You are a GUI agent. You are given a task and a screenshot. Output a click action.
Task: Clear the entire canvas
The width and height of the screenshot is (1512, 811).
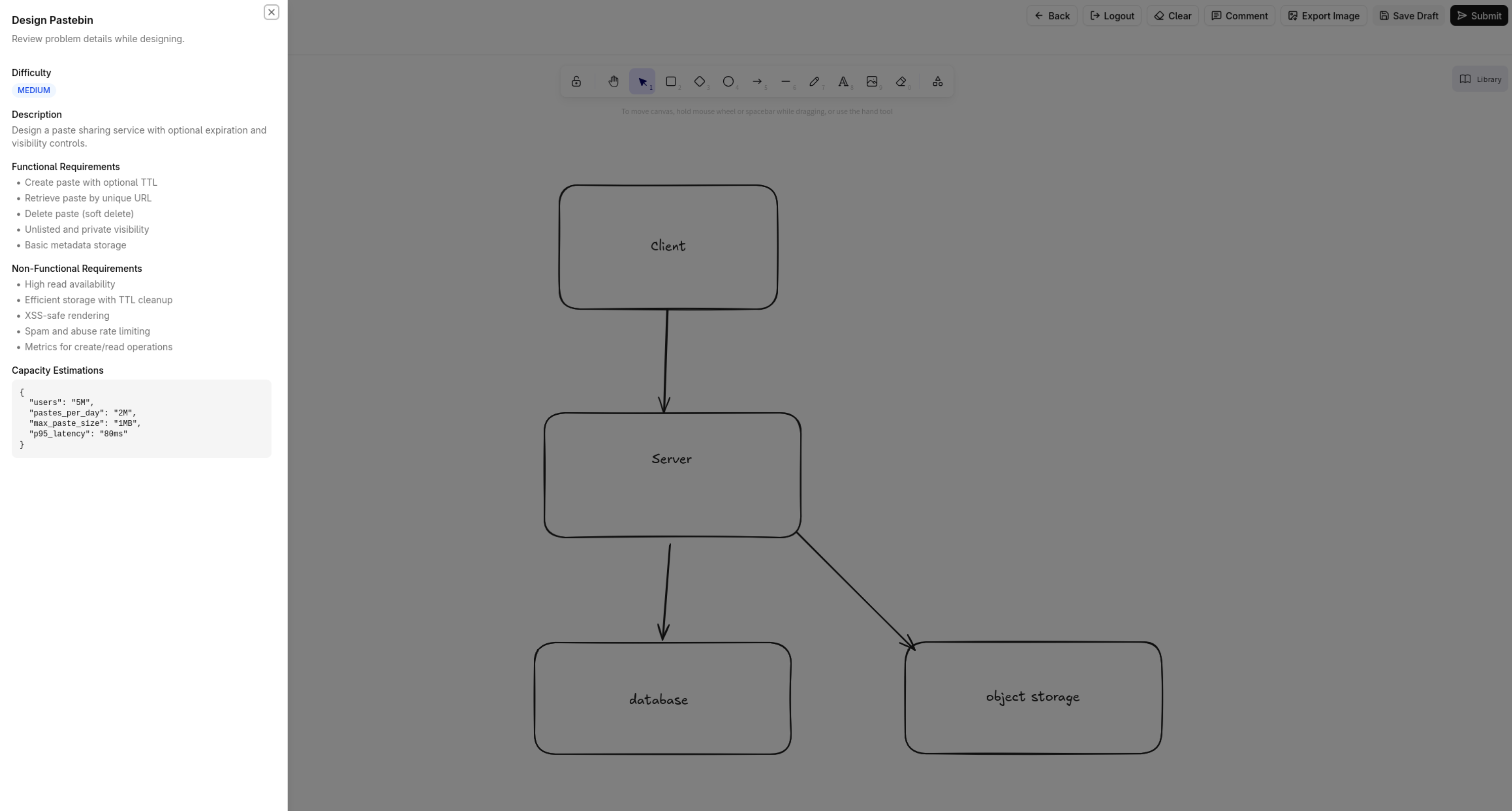coord(1172,15)
